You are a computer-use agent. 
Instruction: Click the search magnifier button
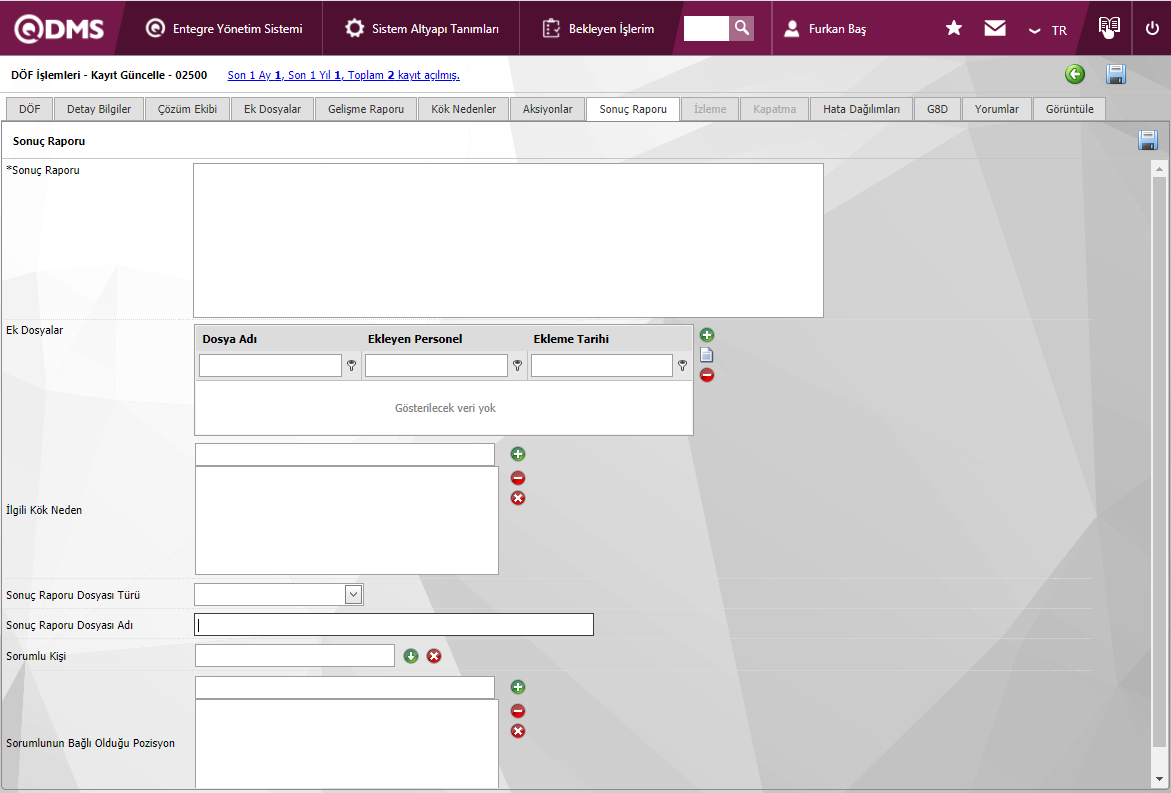742,28
